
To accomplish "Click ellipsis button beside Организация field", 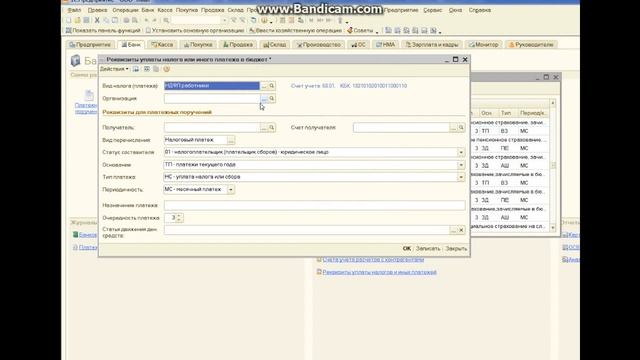I will (264, 98).
